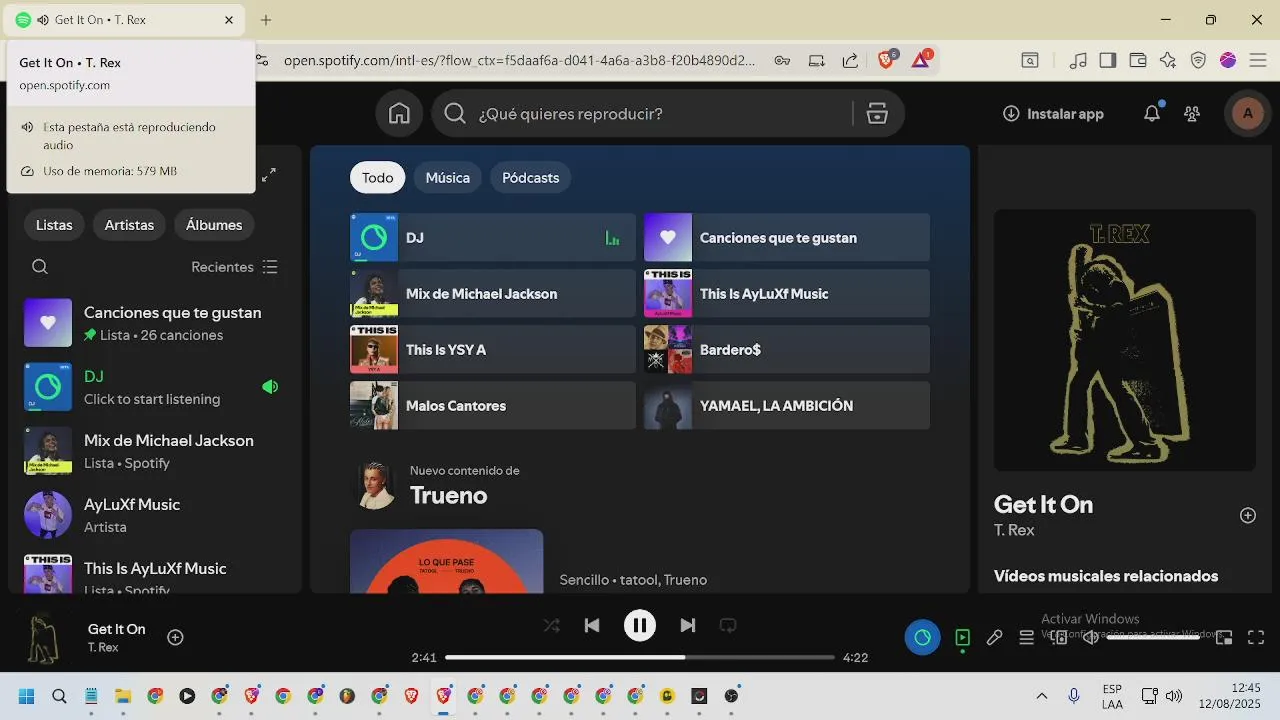The height and width of the screenshot is (720, 1280).
Task: Click the Instalar app button
Action: [1053, 114]
